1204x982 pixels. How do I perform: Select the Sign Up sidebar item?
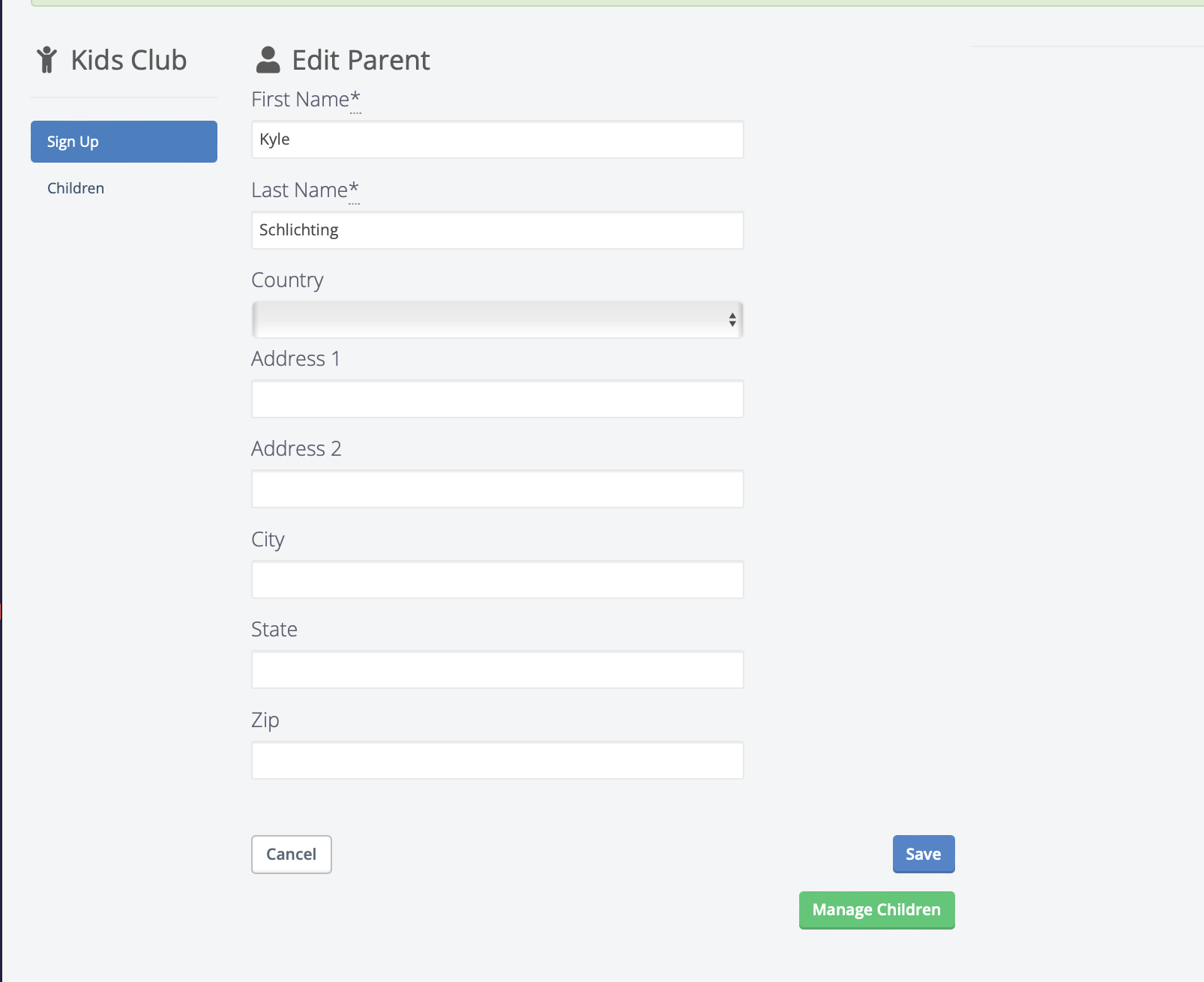click(124, 142)
